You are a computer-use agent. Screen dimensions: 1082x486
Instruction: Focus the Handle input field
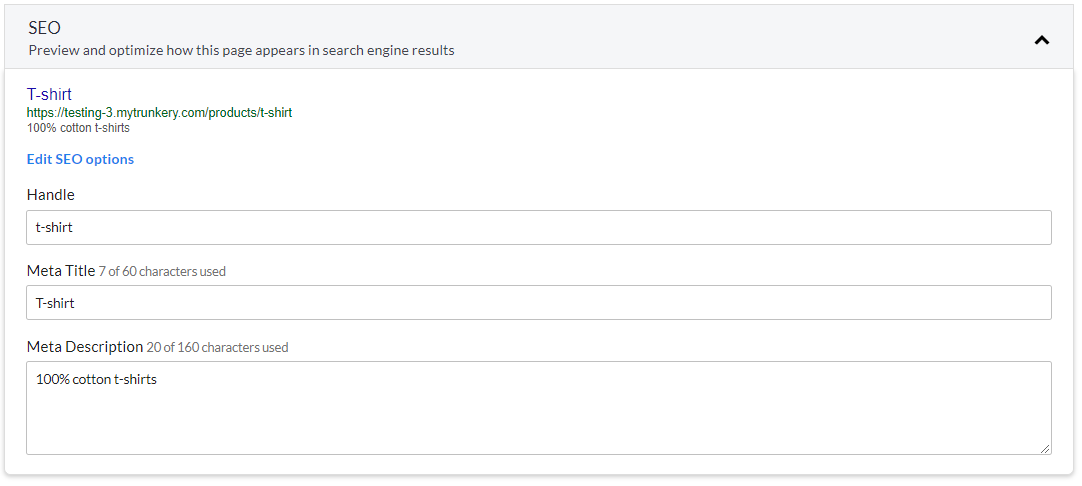coord(539,228)
